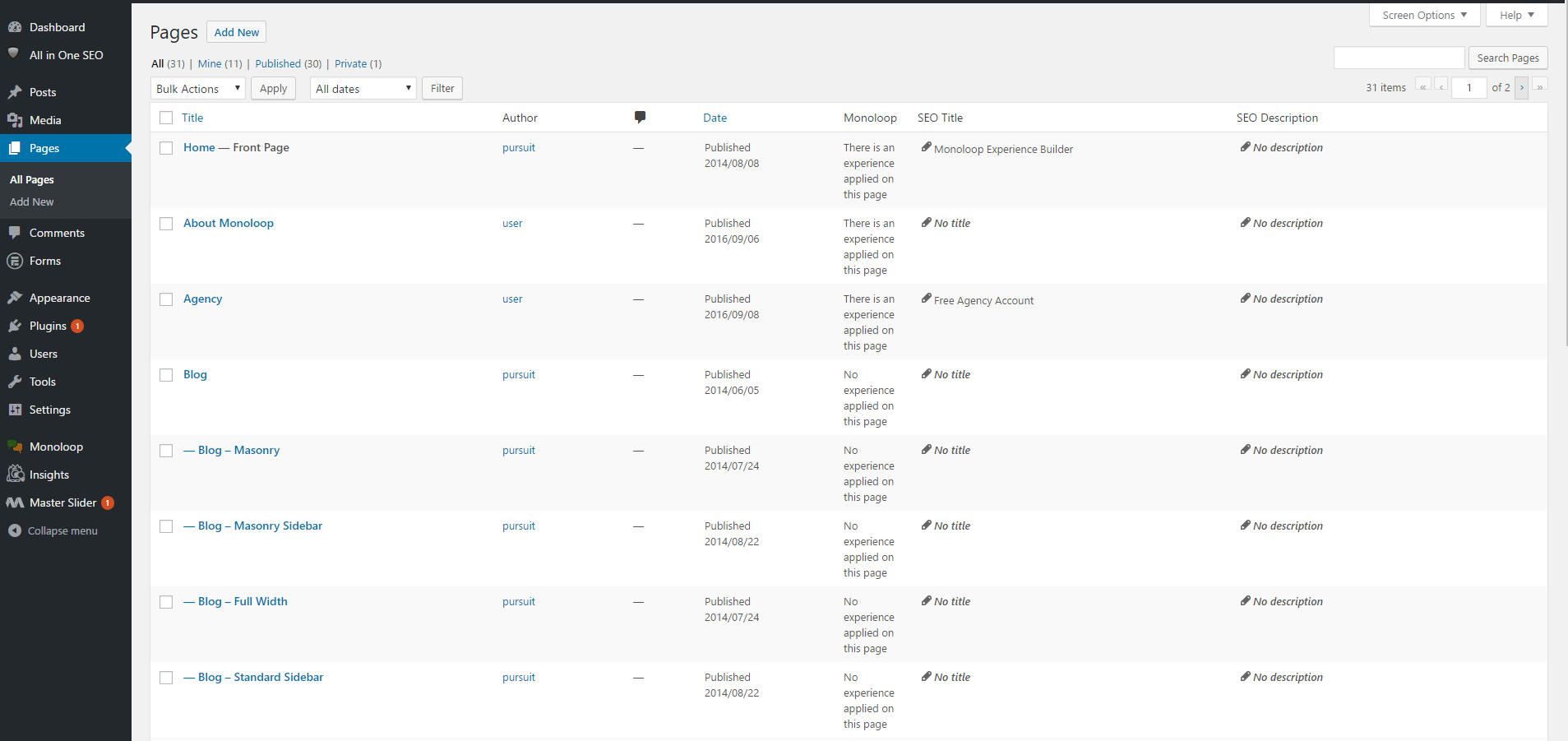Click the search pages text field
The width and height of the screenshot is (1568, 741).
[1399, 58]
